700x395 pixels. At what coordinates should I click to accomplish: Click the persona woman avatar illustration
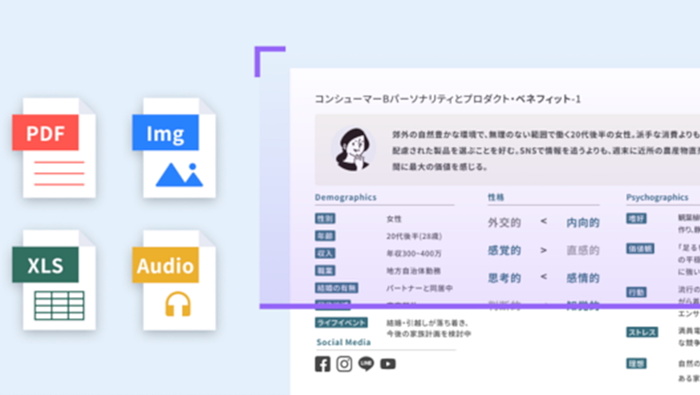click(353, 150)
